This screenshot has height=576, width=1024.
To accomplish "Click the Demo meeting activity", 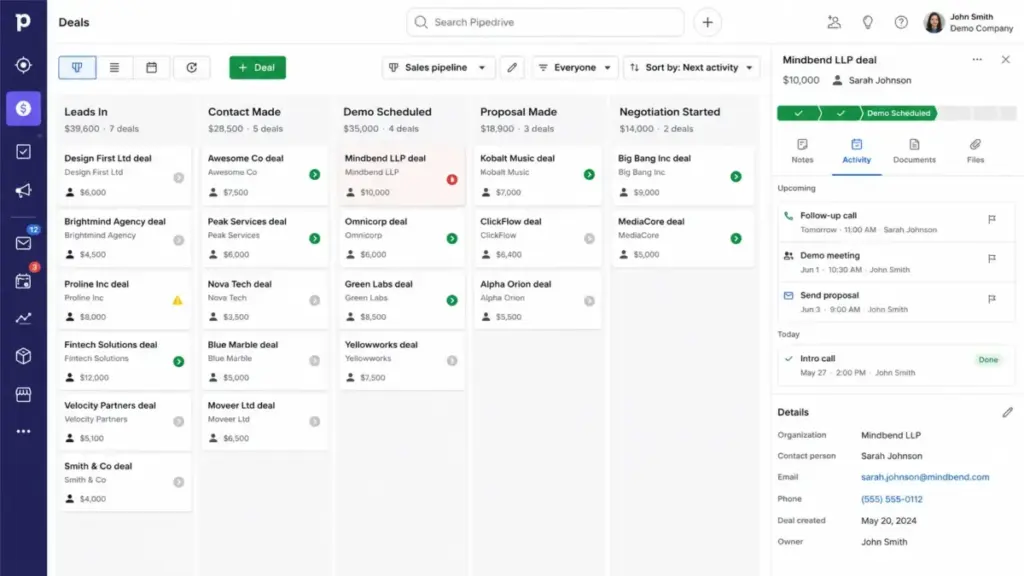I will tap(896, 262).
